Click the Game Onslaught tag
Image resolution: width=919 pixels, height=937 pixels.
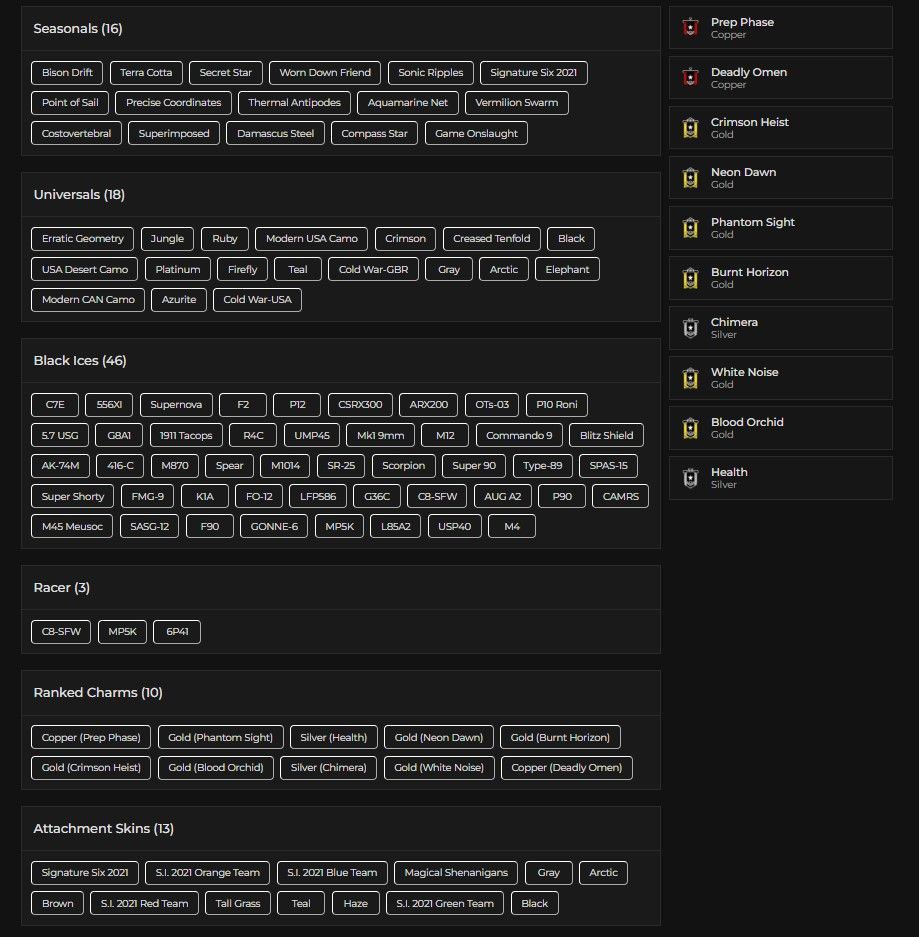[476, 133]
